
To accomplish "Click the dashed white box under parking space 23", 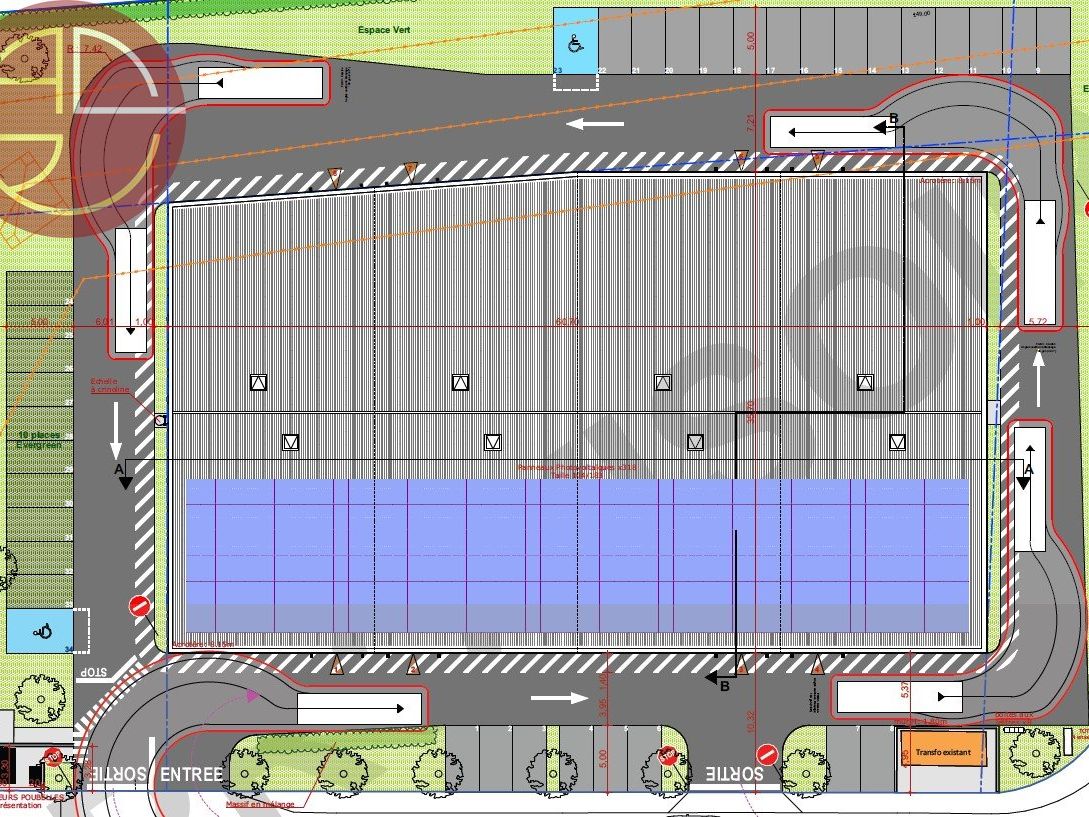I will (x=576, y=82).
